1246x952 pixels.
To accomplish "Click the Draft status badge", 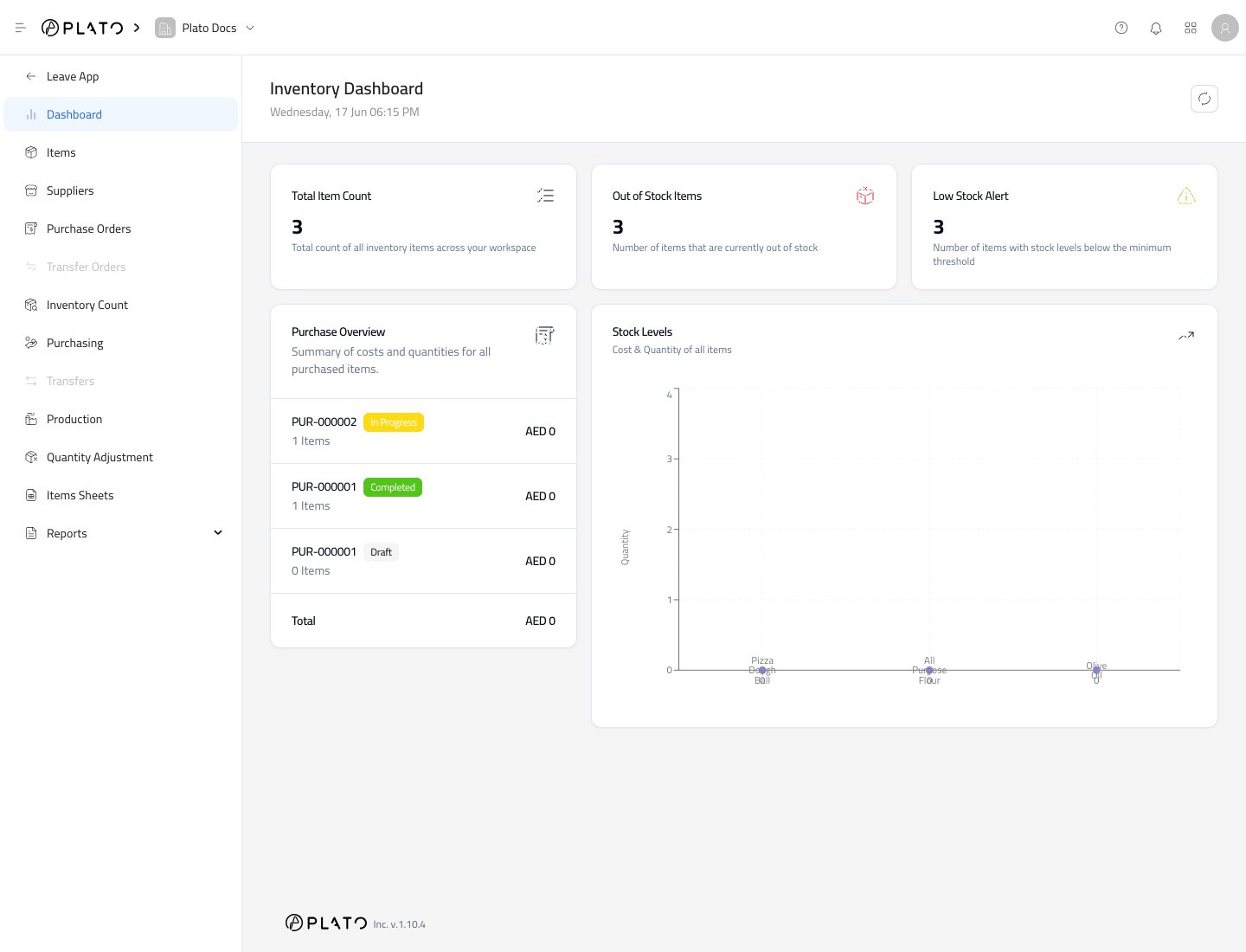I will click(381, 552).
